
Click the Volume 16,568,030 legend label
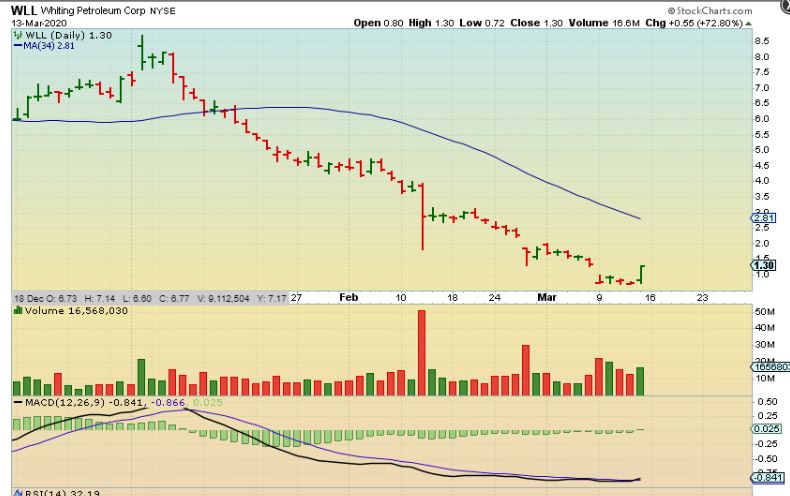point(77,311)
